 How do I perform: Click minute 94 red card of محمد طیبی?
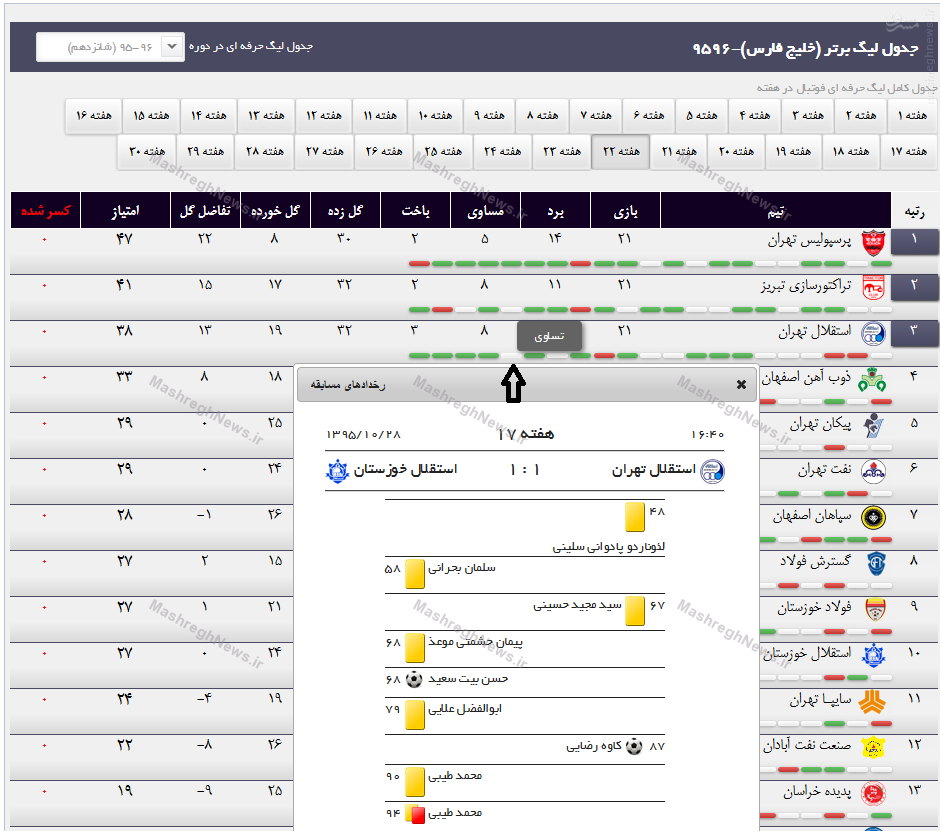417,815
